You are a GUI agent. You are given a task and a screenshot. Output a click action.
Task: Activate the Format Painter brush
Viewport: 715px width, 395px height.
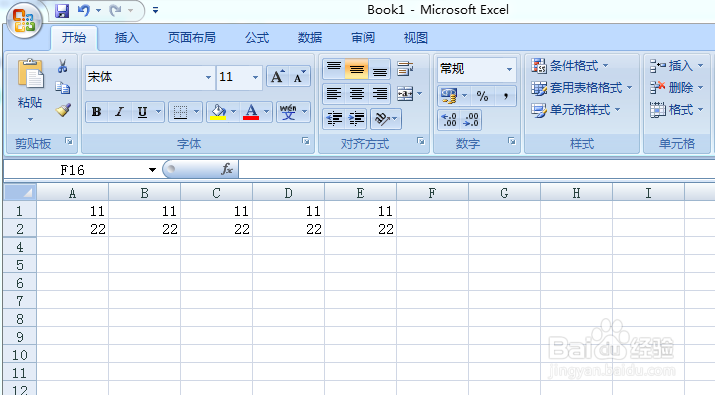(x=63, y=110)
